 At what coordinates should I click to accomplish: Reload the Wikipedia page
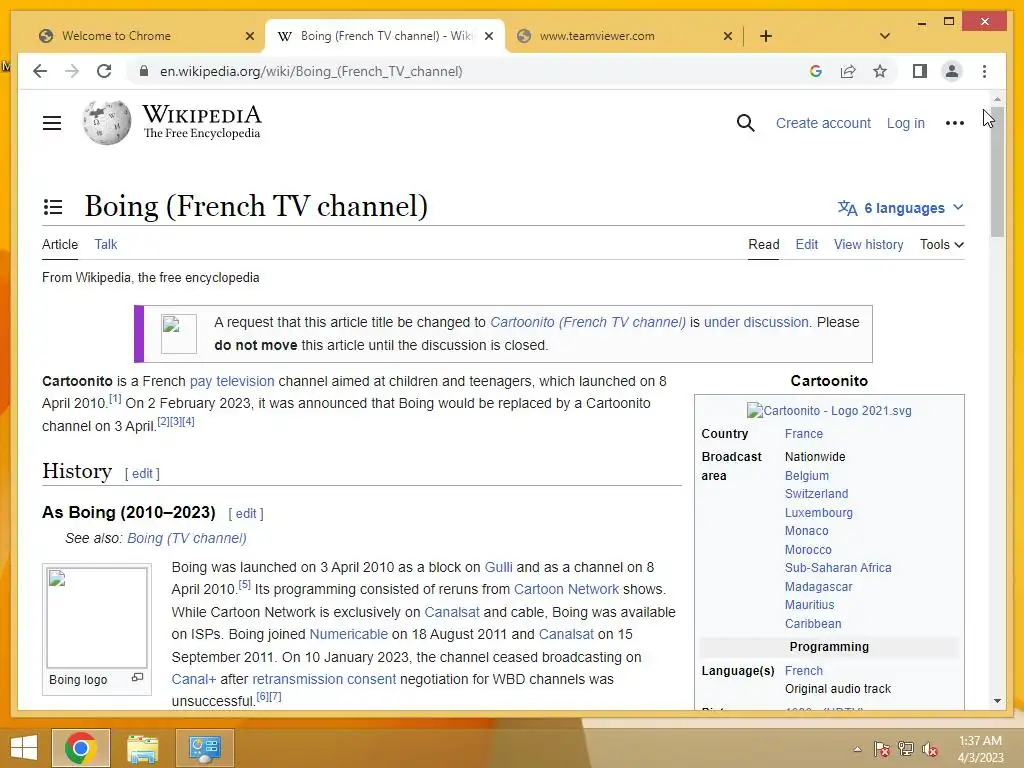[x=104, y=71]
